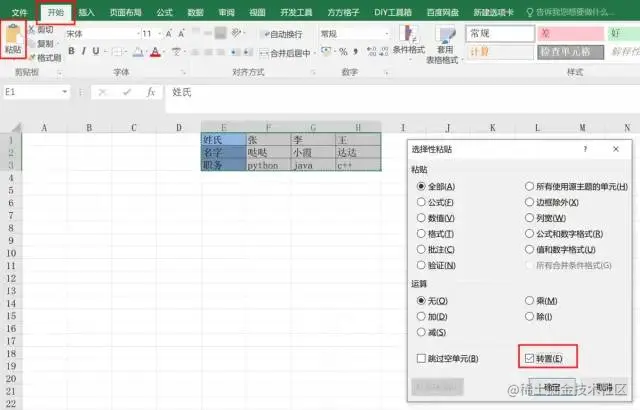Select 批注(C) radio option

point(436,249)
